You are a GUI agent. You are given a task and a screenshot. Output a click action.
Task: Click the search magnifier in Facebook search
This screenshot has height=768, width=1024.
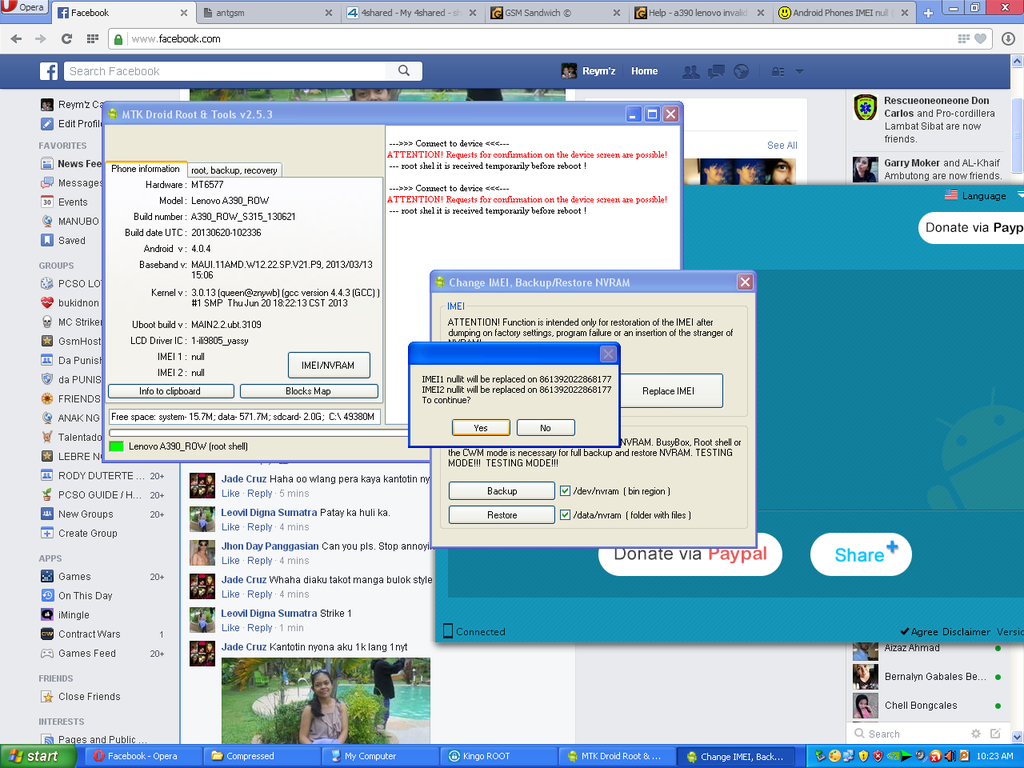point(404,71)
